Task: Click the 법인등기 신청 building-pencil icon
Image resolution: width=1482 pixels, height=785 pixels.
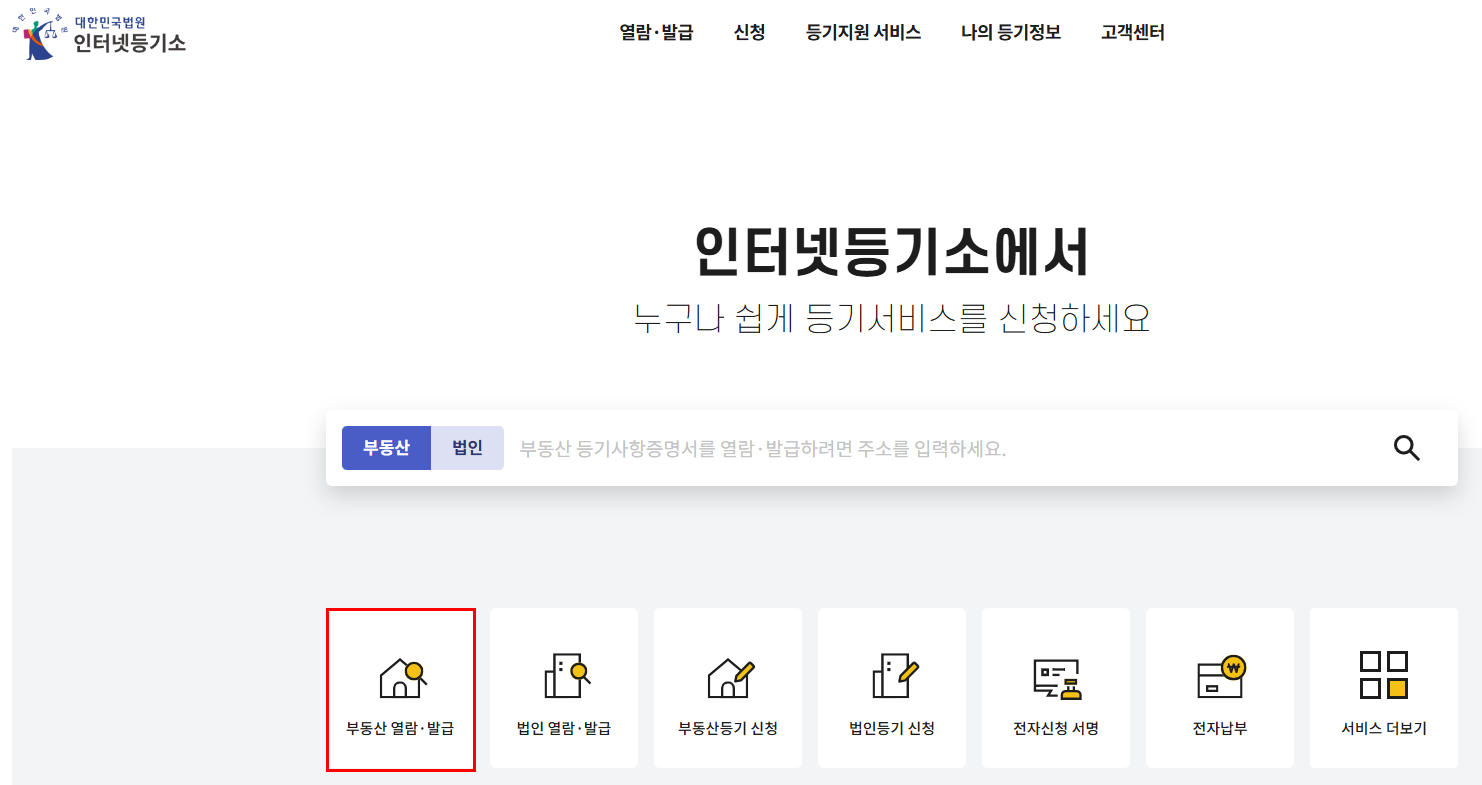Action: point(894,676)
